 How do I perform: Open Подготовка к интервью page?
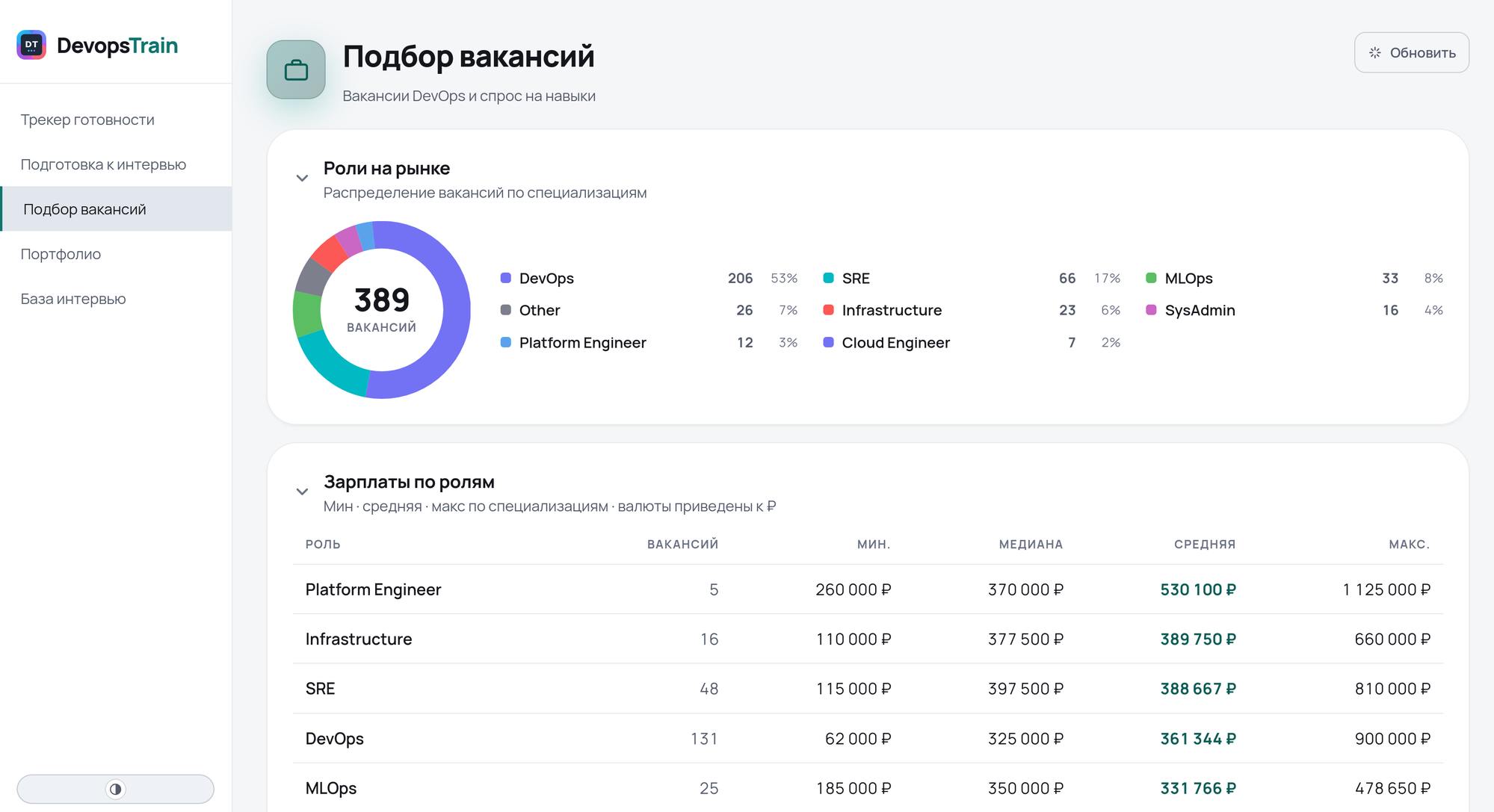point(116,164)
